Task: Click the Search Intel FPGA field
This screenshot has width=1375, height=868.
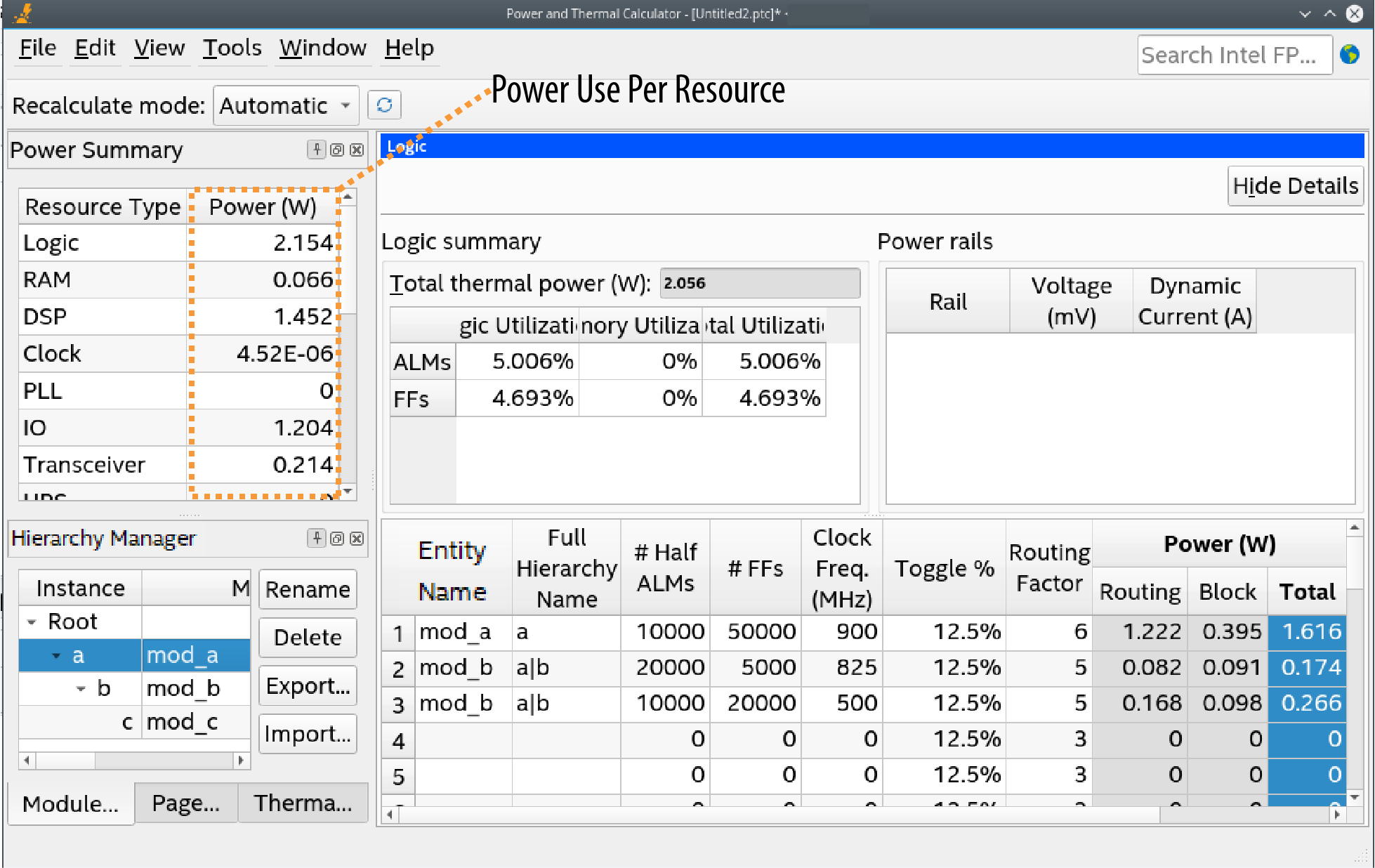Action: (1233, 55)
